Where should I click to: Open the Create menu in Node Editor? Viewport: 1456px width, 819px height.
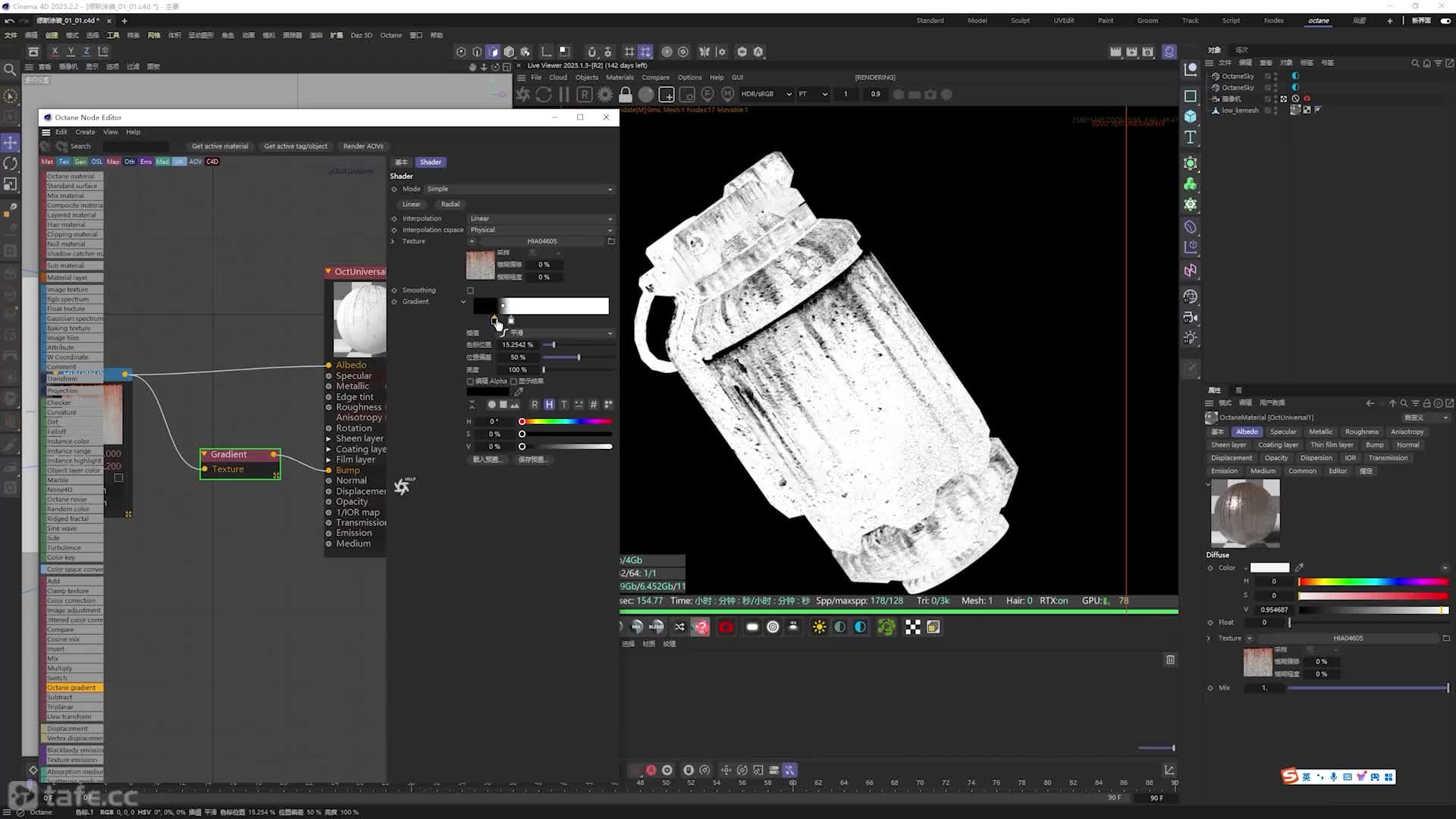[x=85, y=132]
